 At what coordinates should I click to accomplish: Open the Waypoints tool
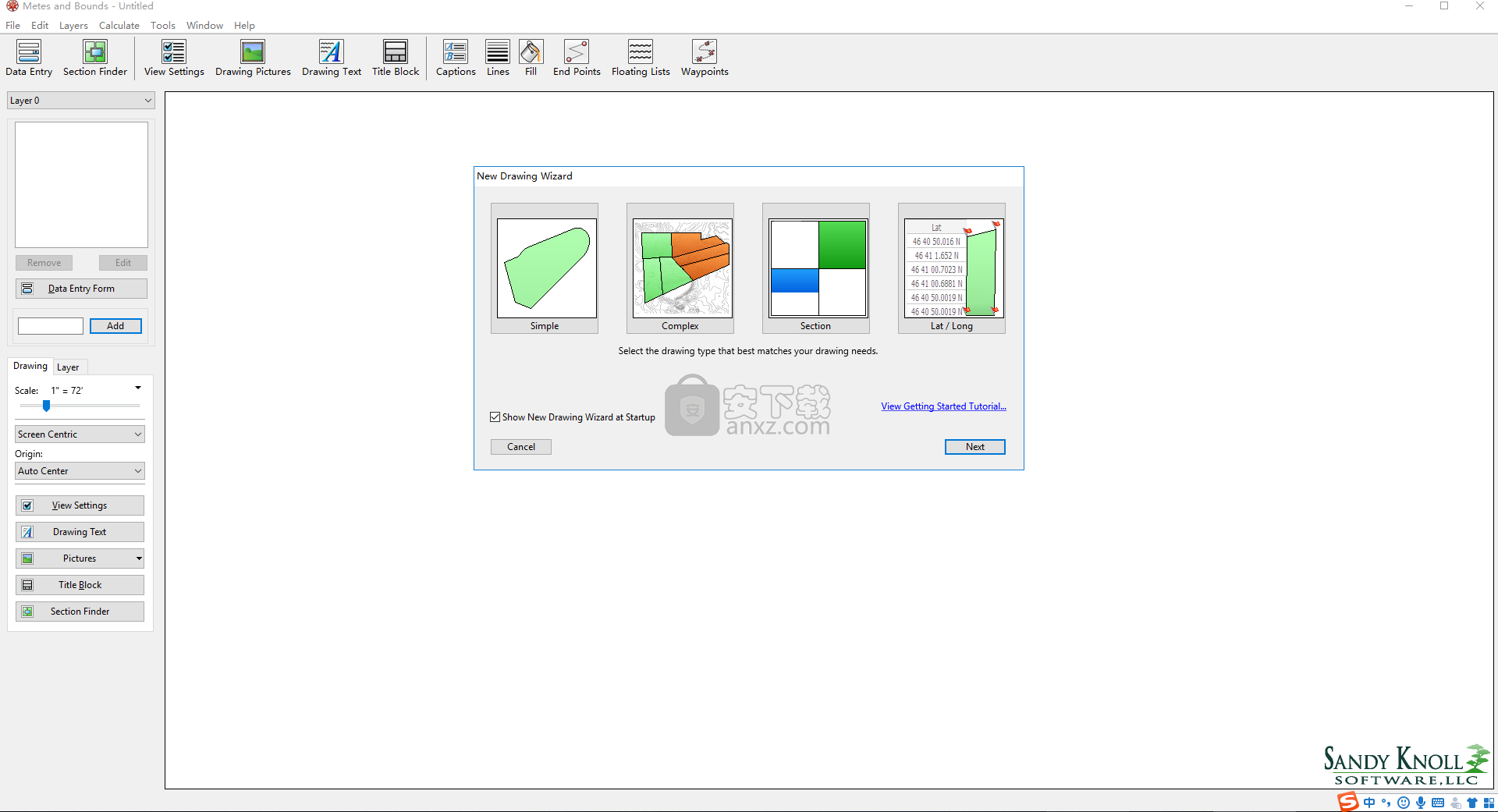click(x=705, y=59)
